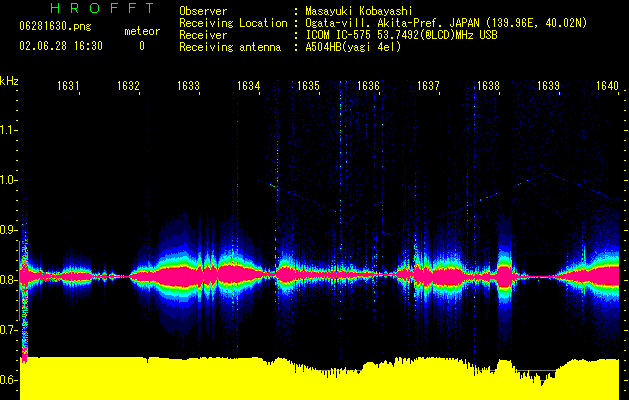Click the 1639 time marker
Image resolution: width=629 pixels, height=400 pixels.
pos(548,85)
